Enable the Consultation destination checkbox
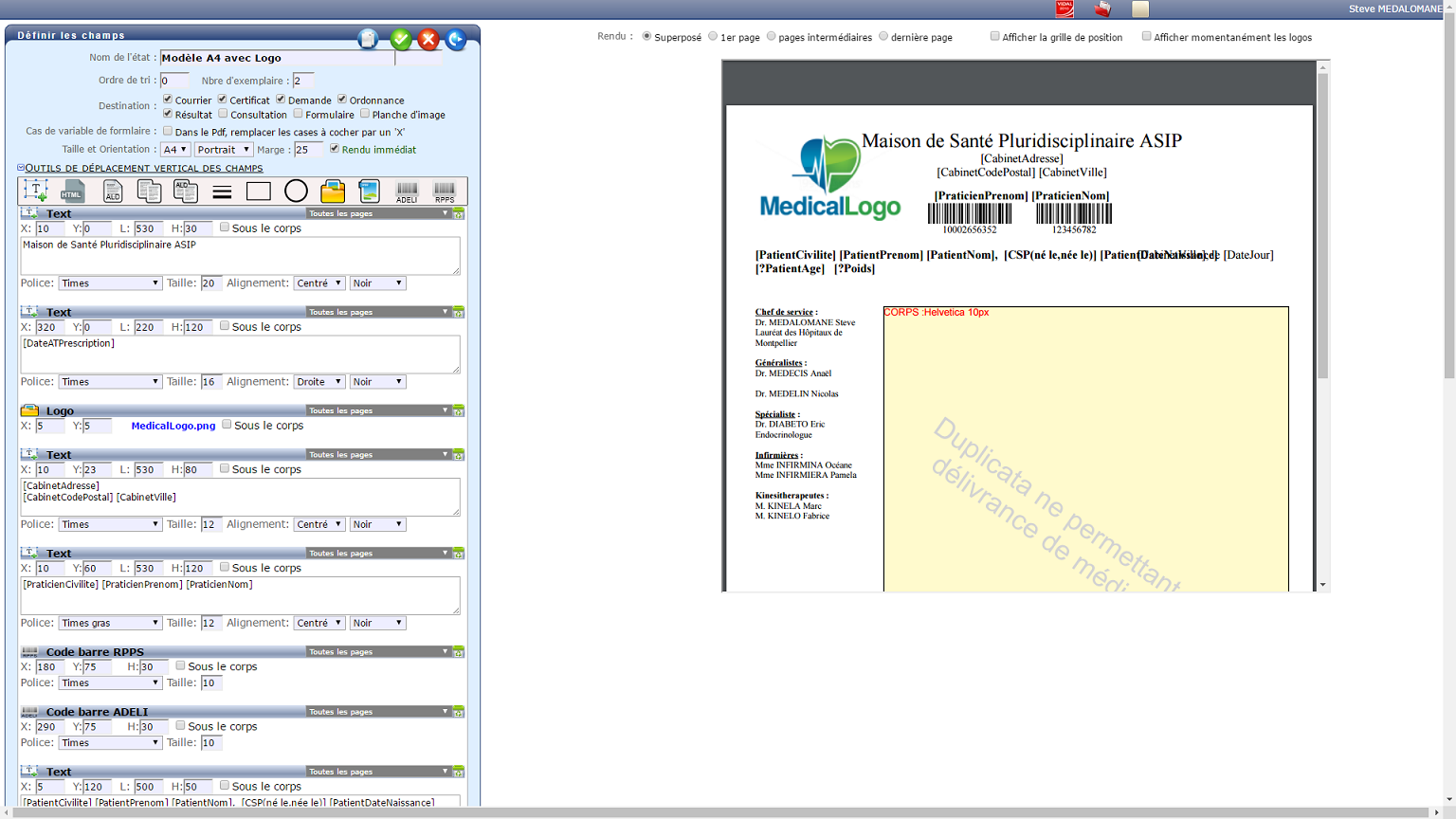This screenshot has width=1456, height=819. tap(224, 114)
